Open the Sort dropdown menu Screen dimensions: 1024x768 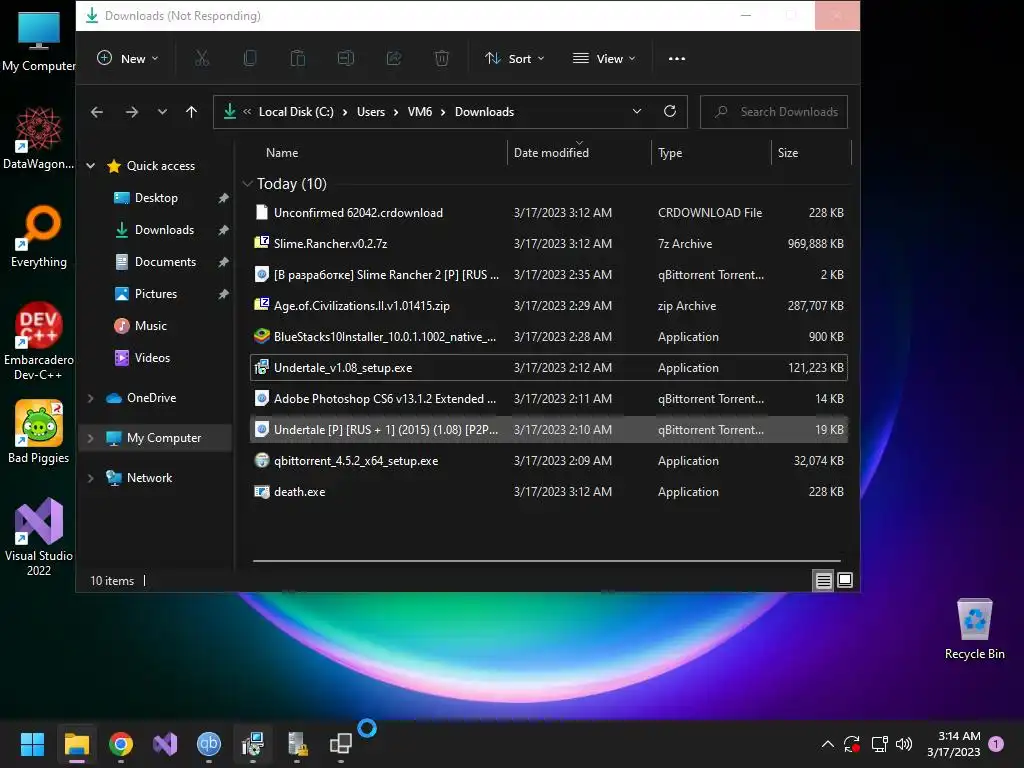pos(515,59)
